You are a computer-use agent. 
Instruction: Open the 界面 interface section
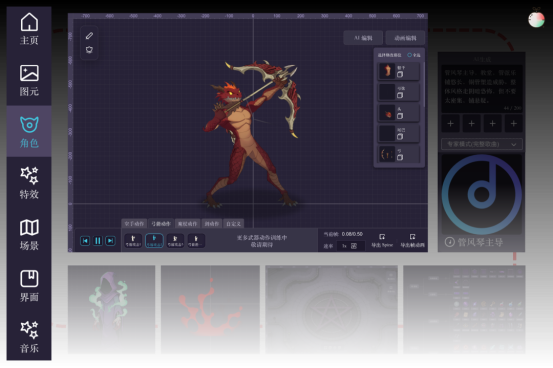point(29,285)
